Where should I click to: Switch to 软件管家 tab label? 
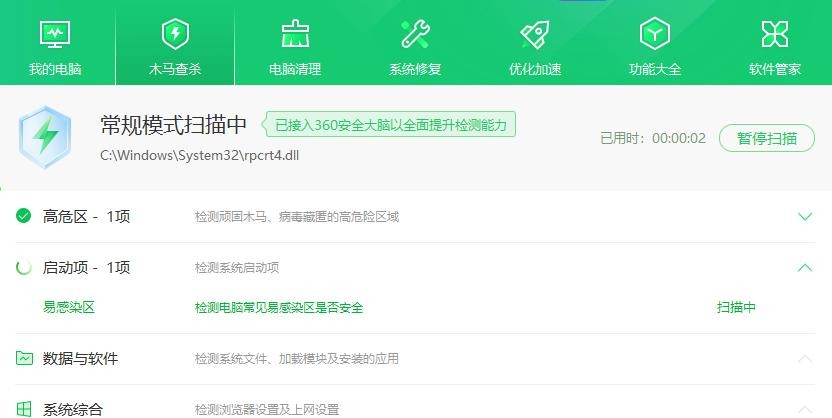775,69
